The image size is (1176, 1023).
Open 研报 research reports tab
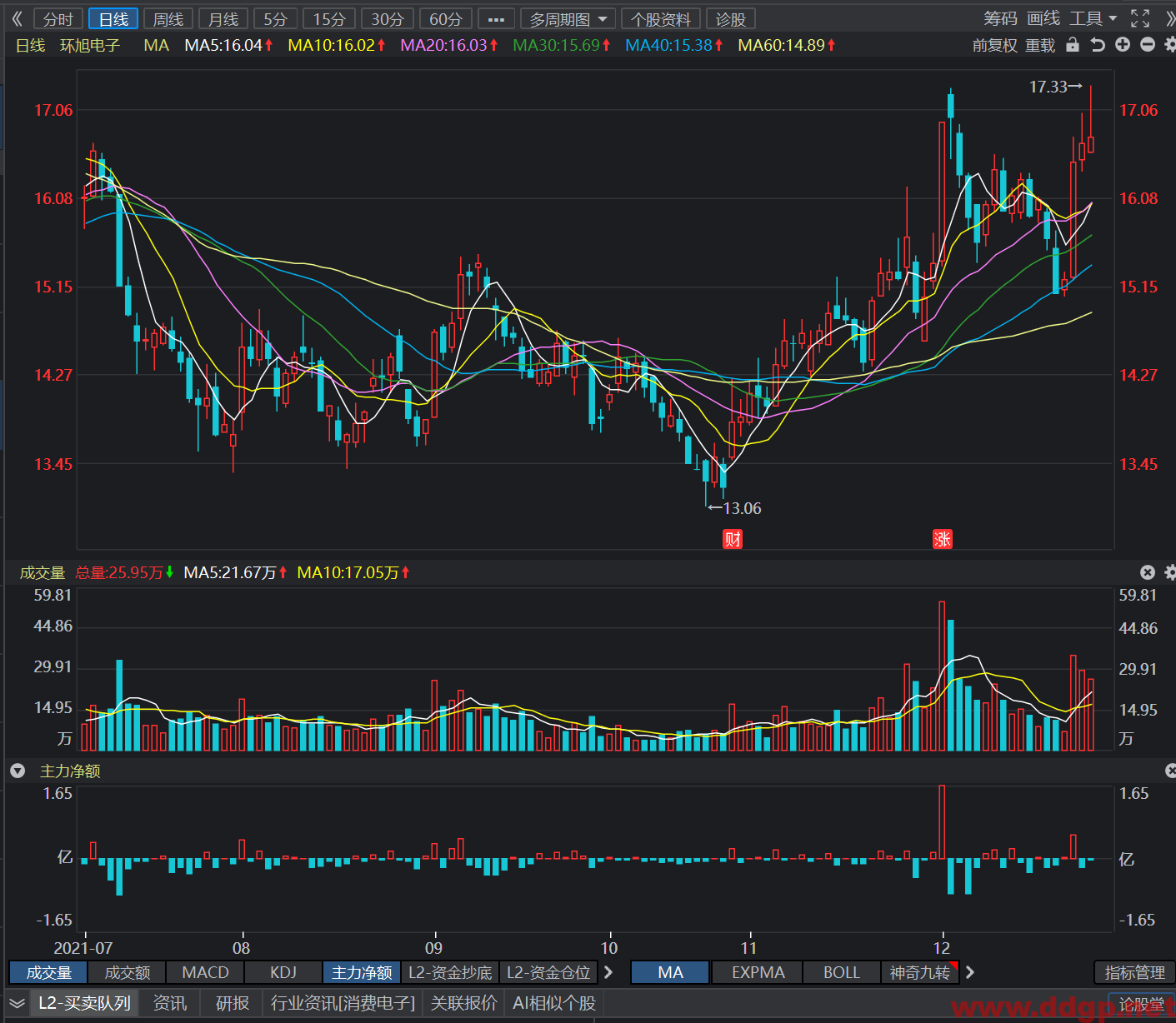[x=232, y=1003]
